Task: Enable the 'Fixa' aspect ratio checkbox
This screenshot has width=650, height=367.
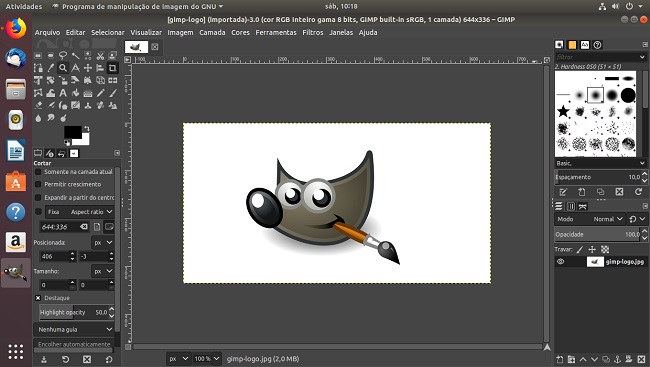Action: coord(38,211)
